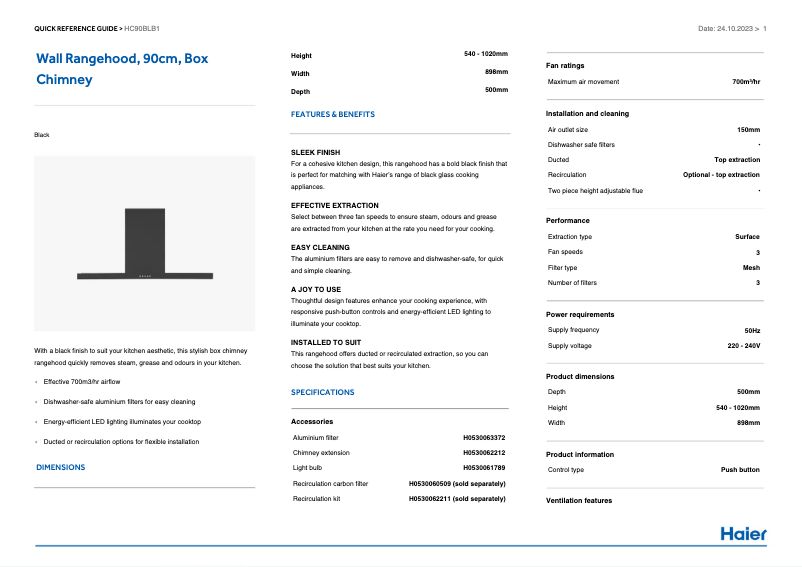The width and height of the screenshot is (802, 567).
Task: Click the EFFECTIVE EXTRACTION subheading
Action: tap(334, 205)
